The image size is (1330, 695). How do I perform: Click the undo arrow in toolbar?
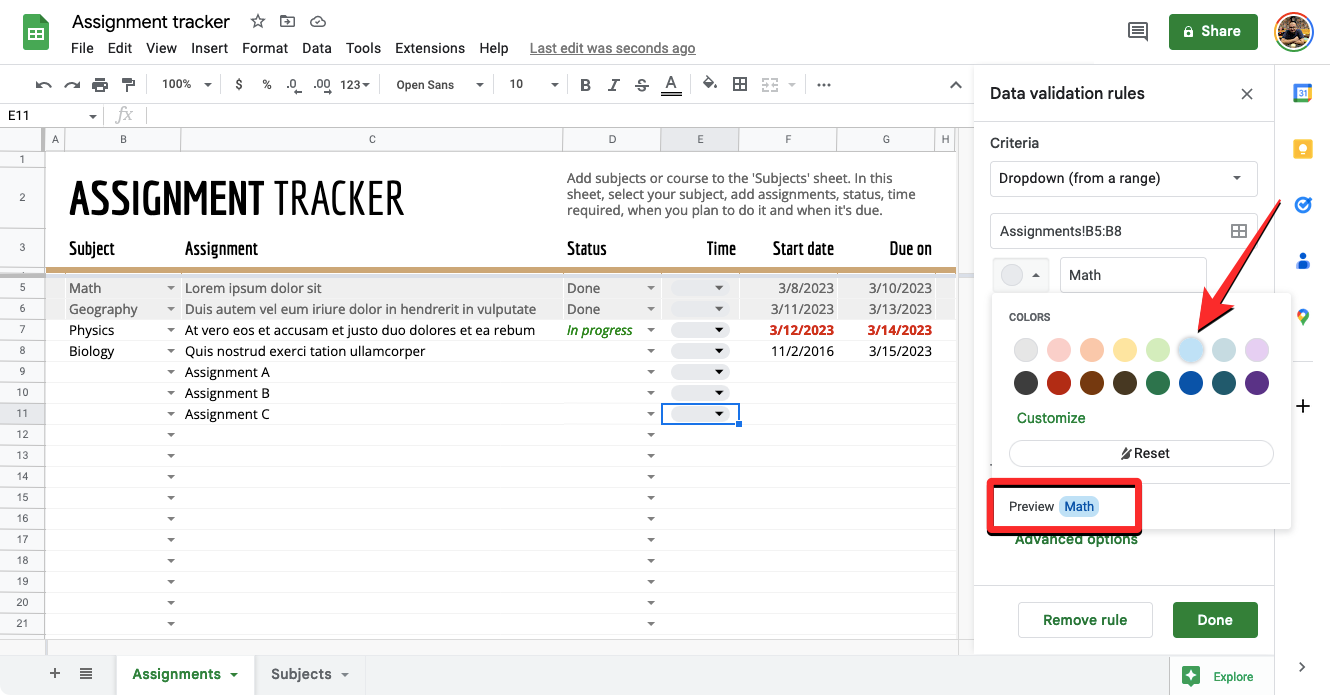pyautogui.click(x=43, y=85)
